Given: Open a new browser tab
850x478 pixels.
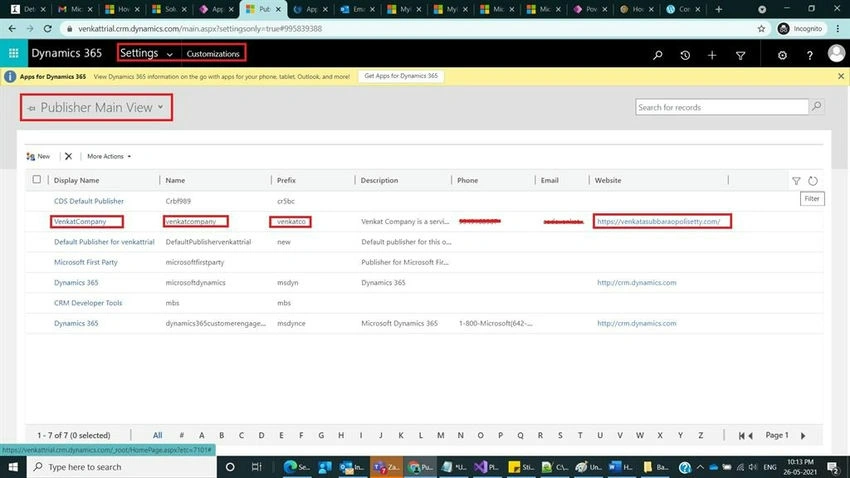Looking at the screenshot, I should pyautogui.click(x=718, y=9).
